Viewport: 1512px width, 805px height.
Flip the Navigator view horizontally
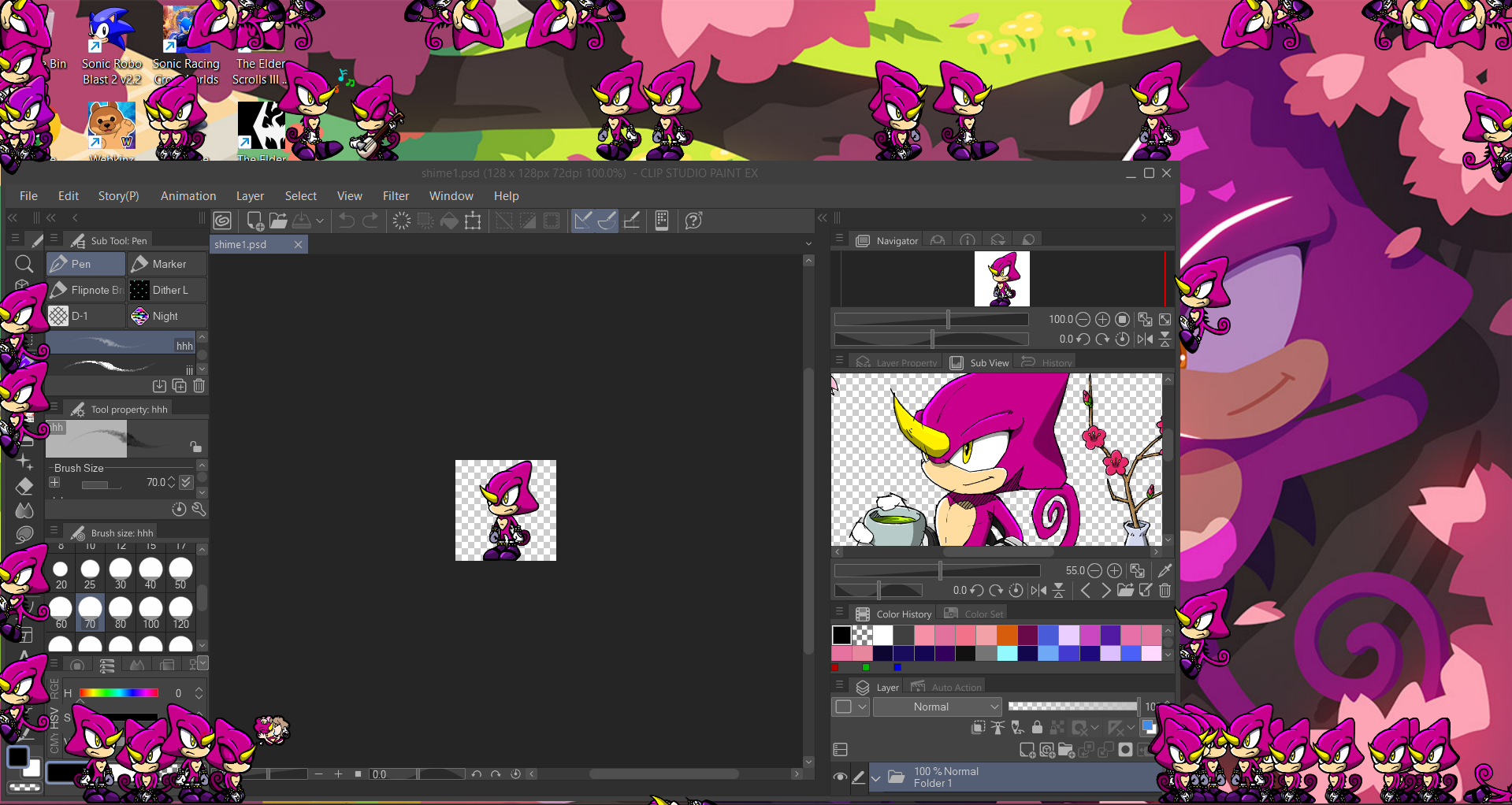(x=1145, y=339)
